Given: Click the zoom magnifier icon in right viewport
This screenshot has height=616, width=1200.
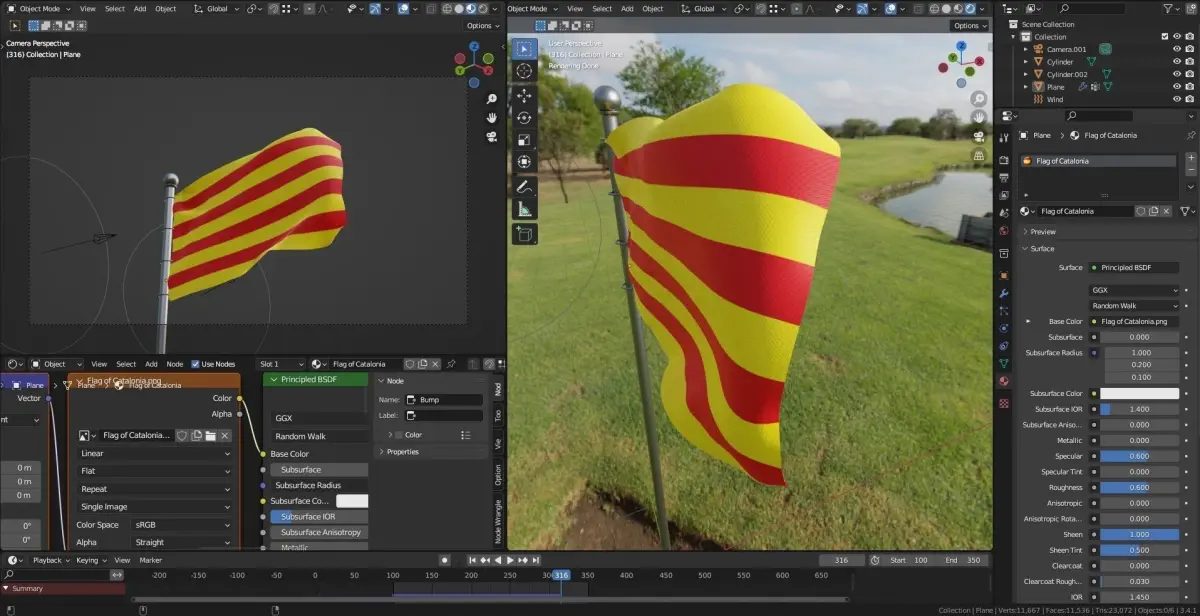Looking at the screenshot, I should (x=979, y=99).
